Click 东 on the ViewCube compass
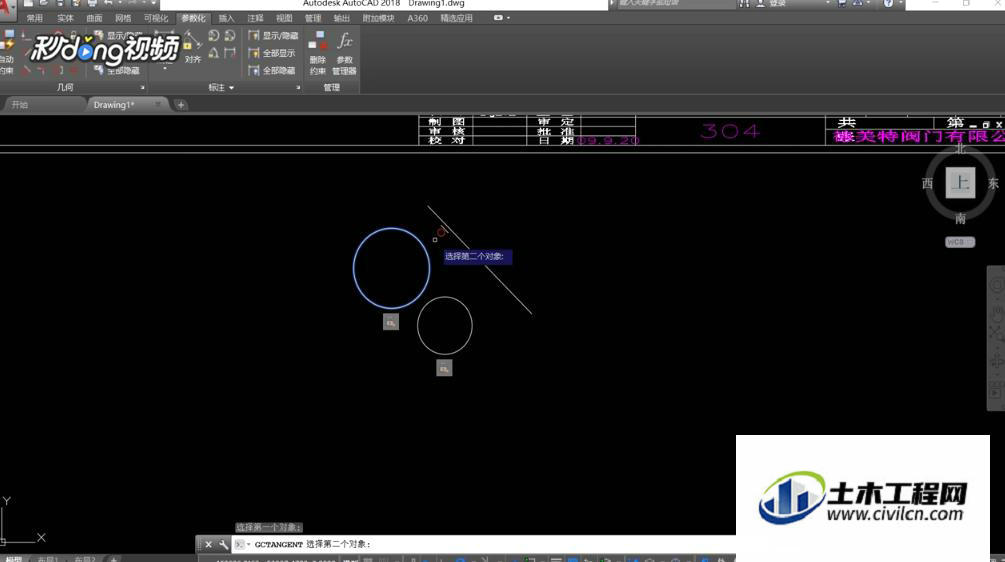Image resolution: width=1005 pixels, height=562 pixels. pyautogui.click(x=993, y=184)
